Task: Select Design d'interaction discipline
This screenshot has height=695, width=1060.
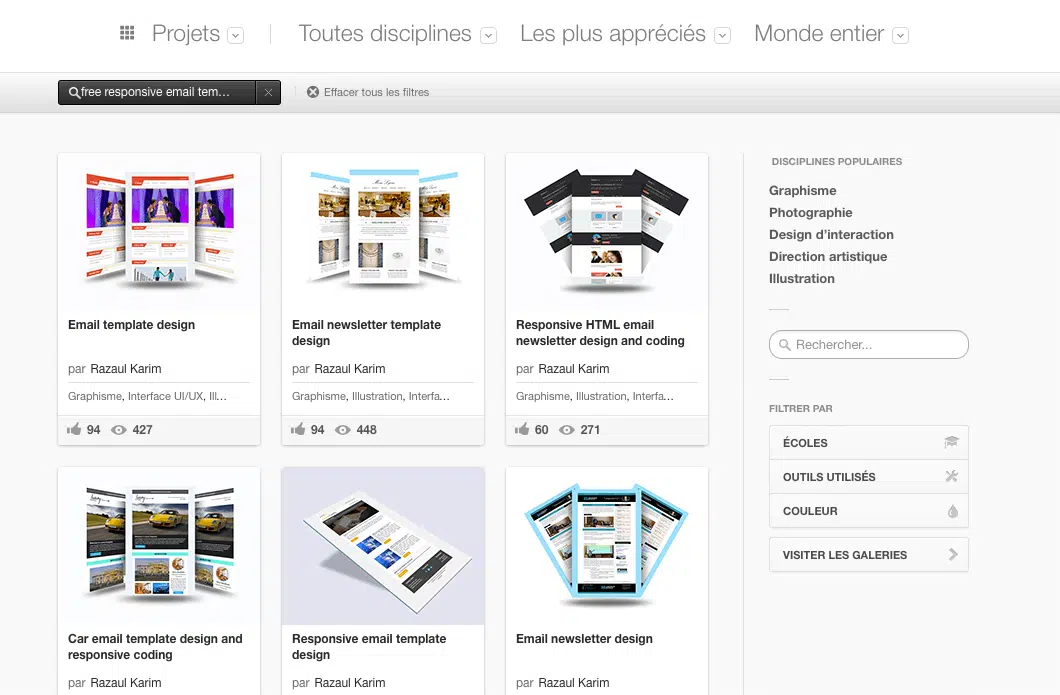Action: coord(831,235)
